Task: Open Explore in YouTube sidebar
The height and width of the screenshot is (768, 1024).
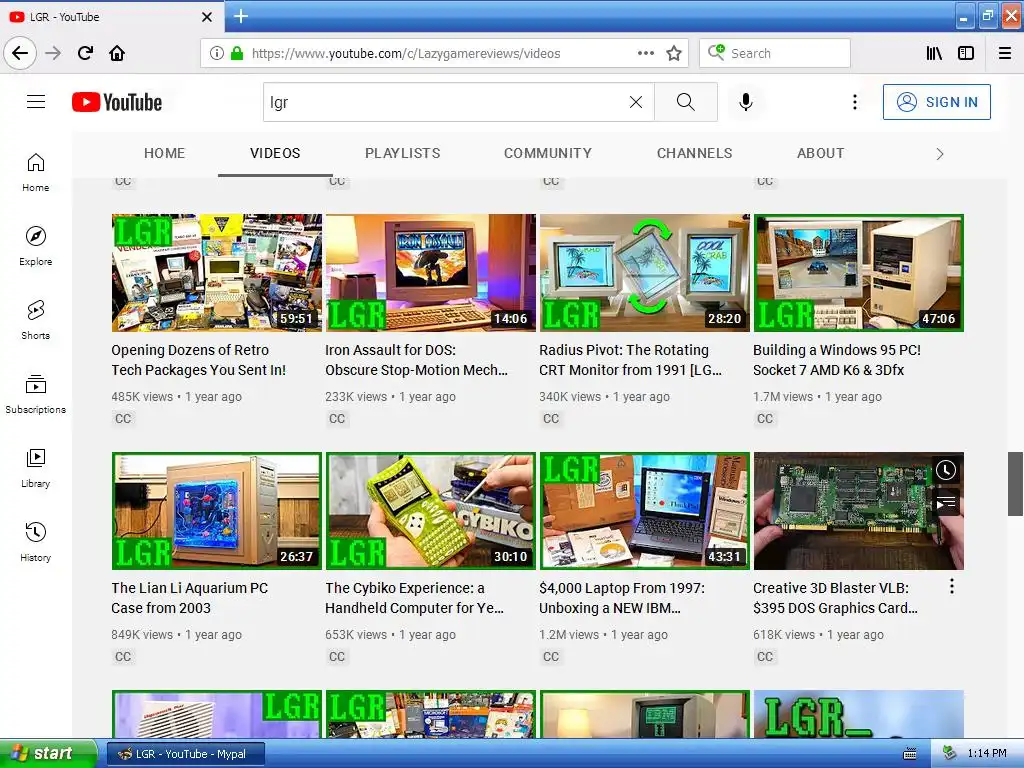Action: [36, 246]
